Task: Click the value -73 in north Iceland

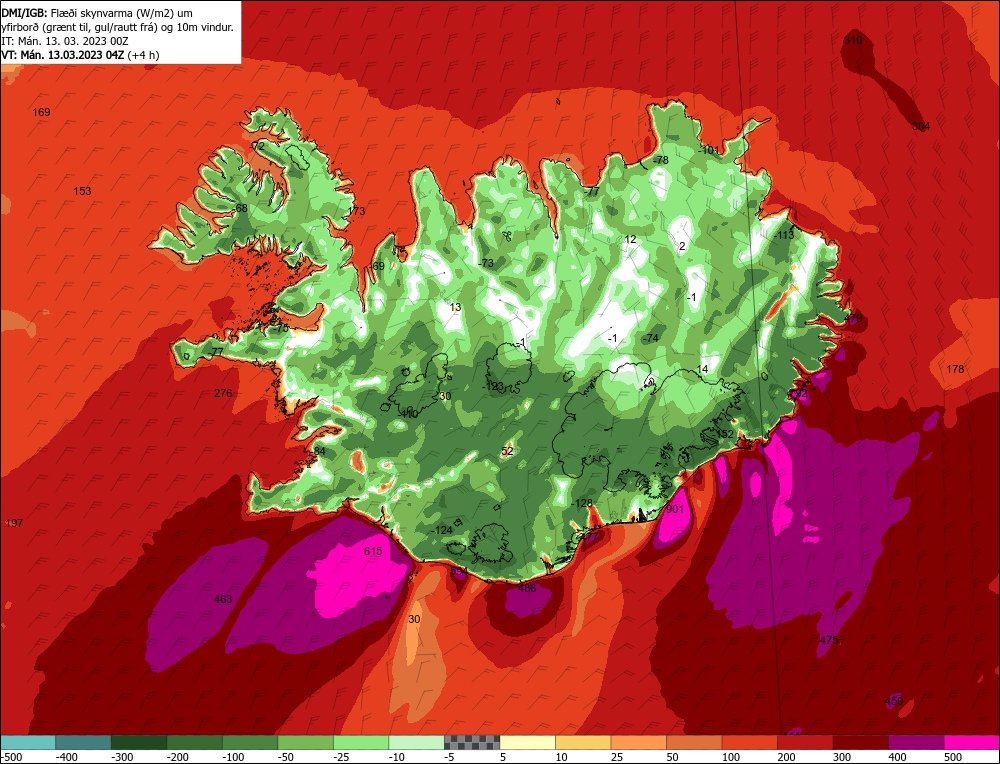Action: [485, 263]
